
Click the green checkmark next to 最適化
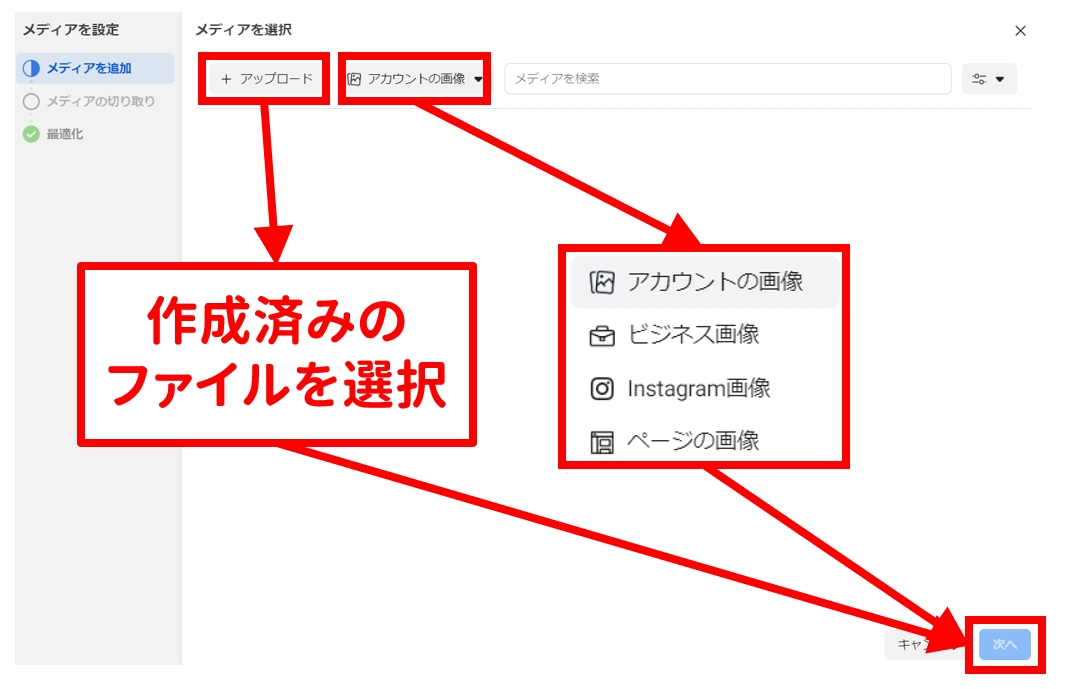[31, 134]
